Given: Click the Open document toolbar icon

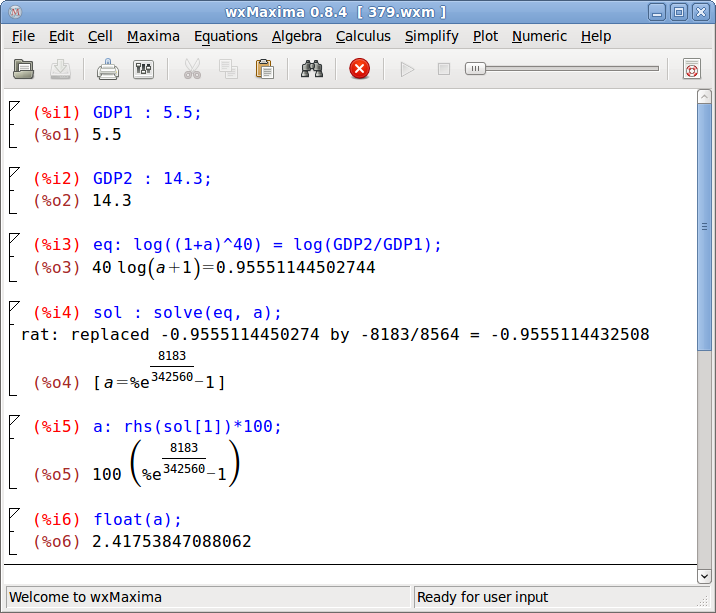Looking at the screenshot, I should [x=23, y=69].
